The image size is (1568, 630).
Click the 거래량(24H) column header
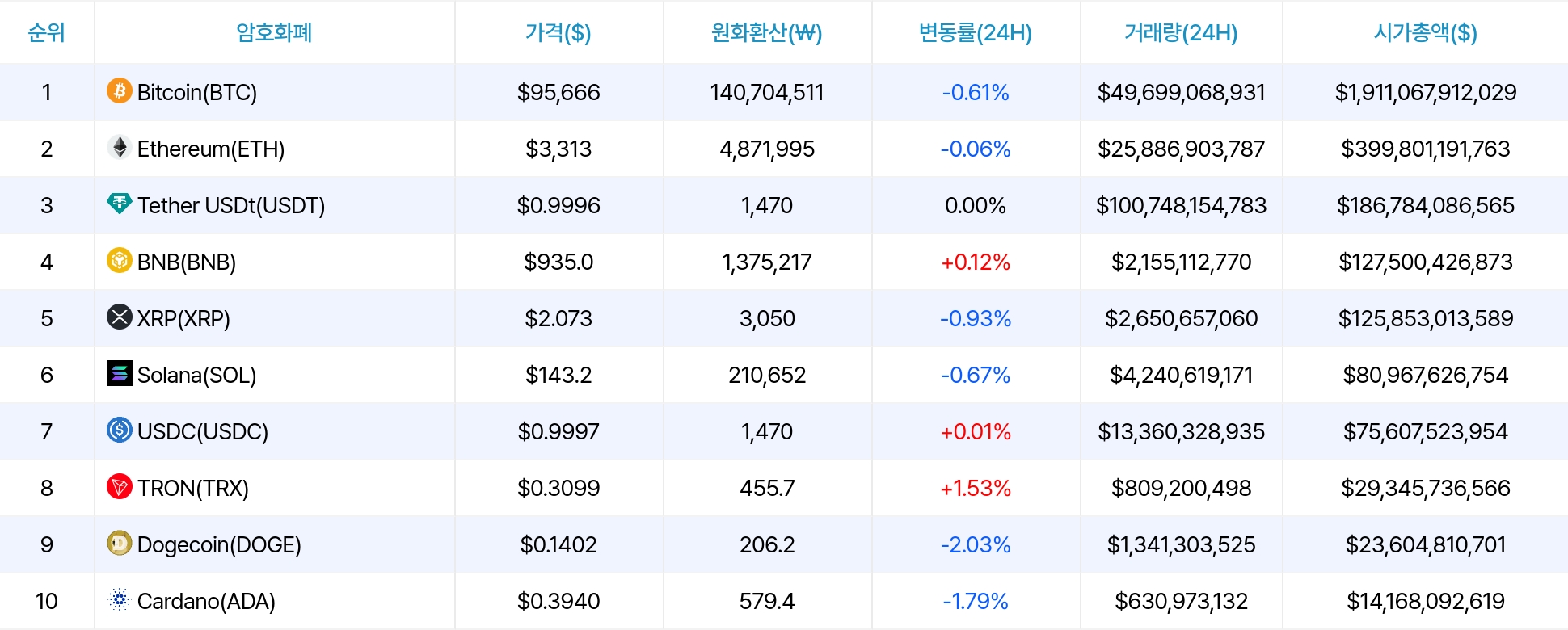tap(1181, 32)
